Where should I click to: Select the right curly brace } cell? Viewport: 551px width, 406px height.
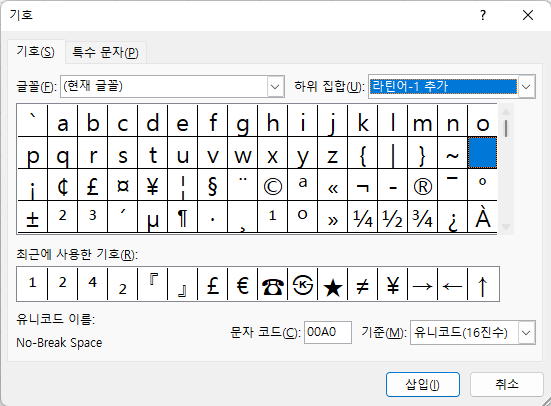point(422,153)
